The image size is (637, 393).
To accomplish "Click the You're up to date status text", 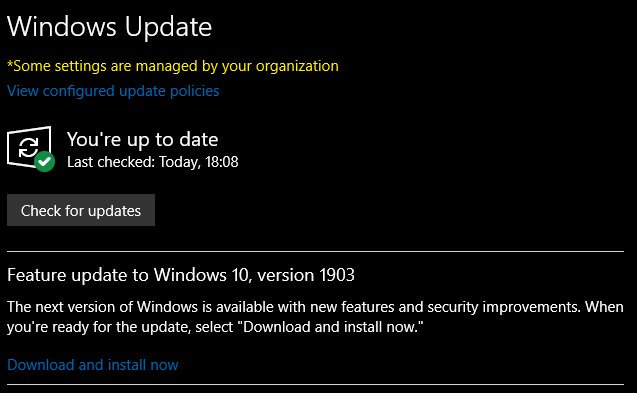I will point(143,139).
